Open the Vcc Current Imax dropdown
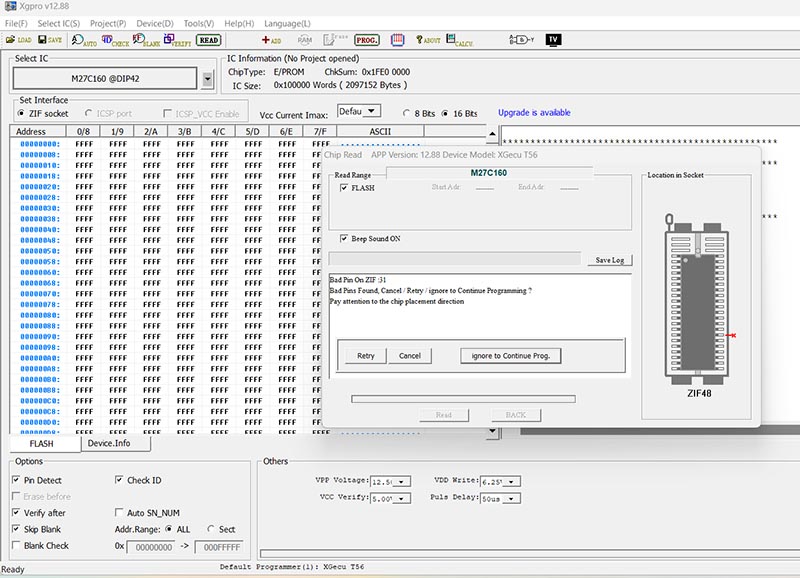 [372, 111]
